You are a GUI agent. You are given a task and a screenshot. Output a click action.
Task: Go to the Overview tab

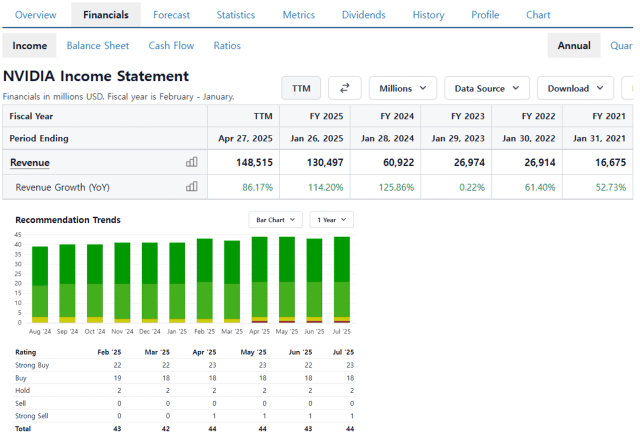pyautogui.click(x=36, y=15)
